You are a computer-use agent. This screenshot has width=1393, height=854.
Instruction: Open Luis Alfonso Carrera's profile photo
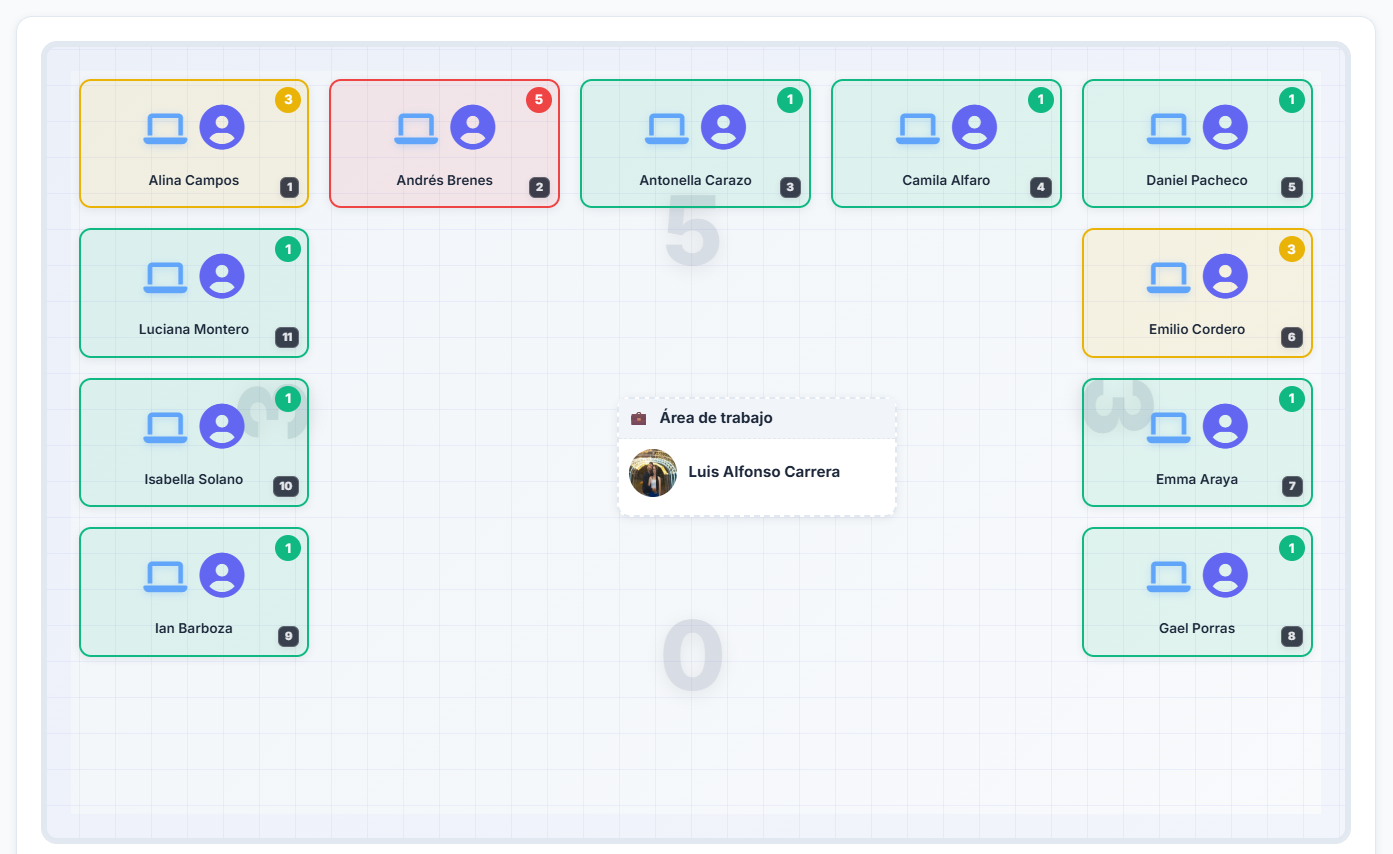[653, 472]
